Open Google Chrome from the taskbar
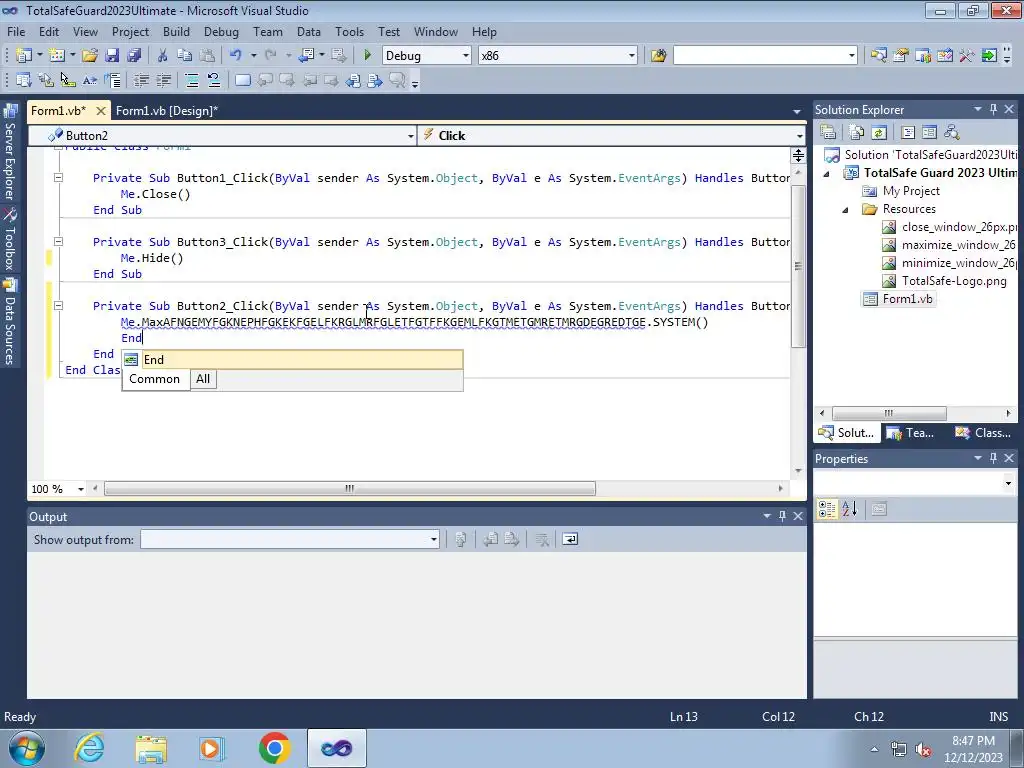Viewport: 1024px width, 768px height. 274,748
